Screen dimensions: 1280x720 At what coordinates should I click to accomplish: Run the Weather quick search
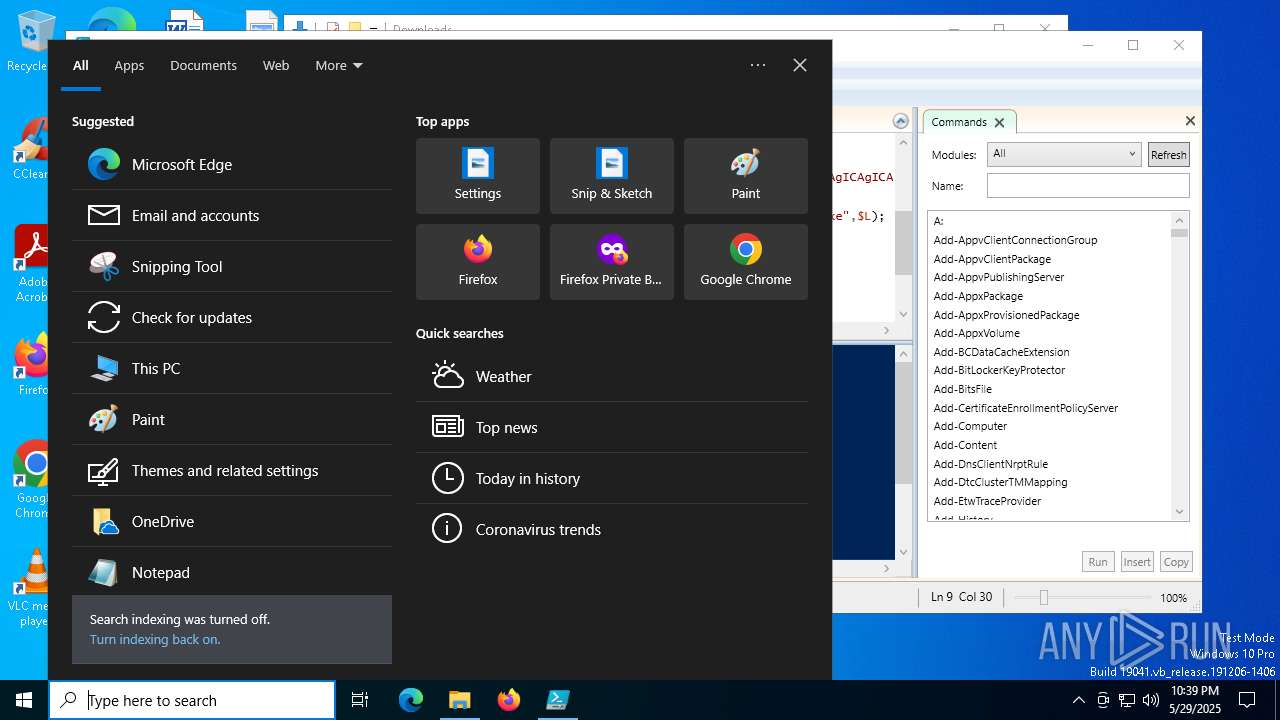(612, 376)
